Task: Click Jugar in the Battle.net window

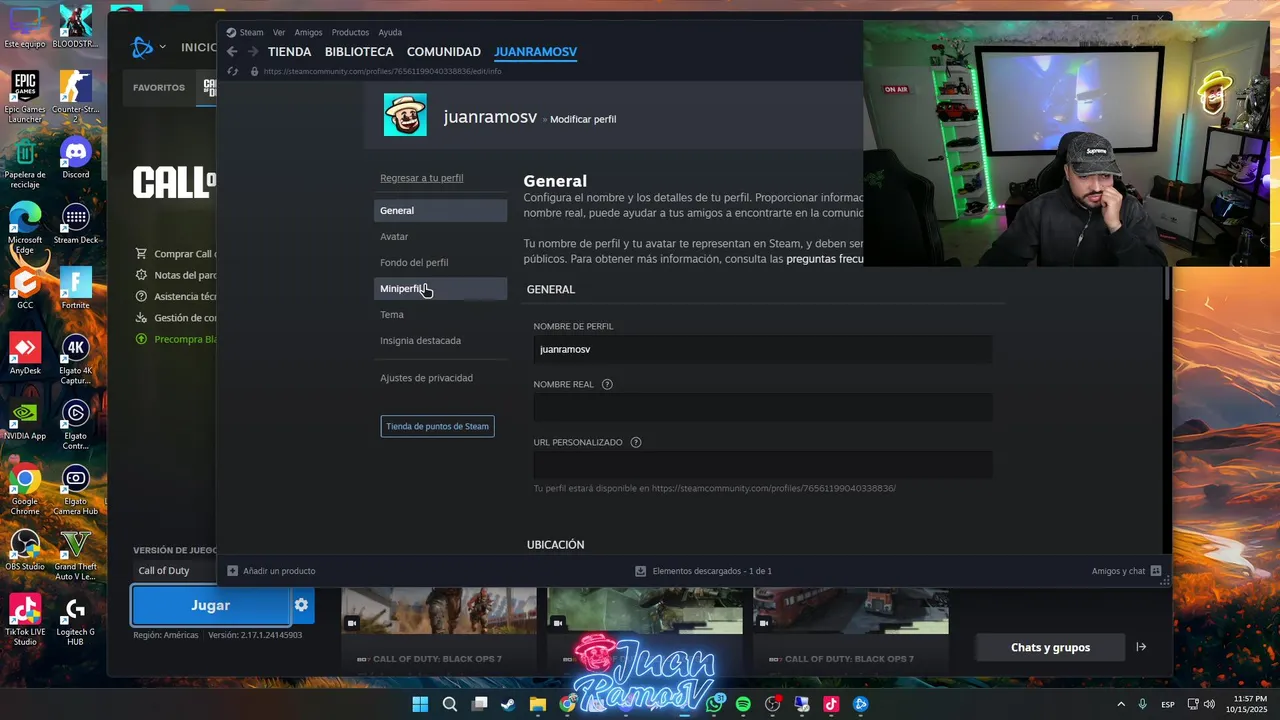Action: point(211,605)
